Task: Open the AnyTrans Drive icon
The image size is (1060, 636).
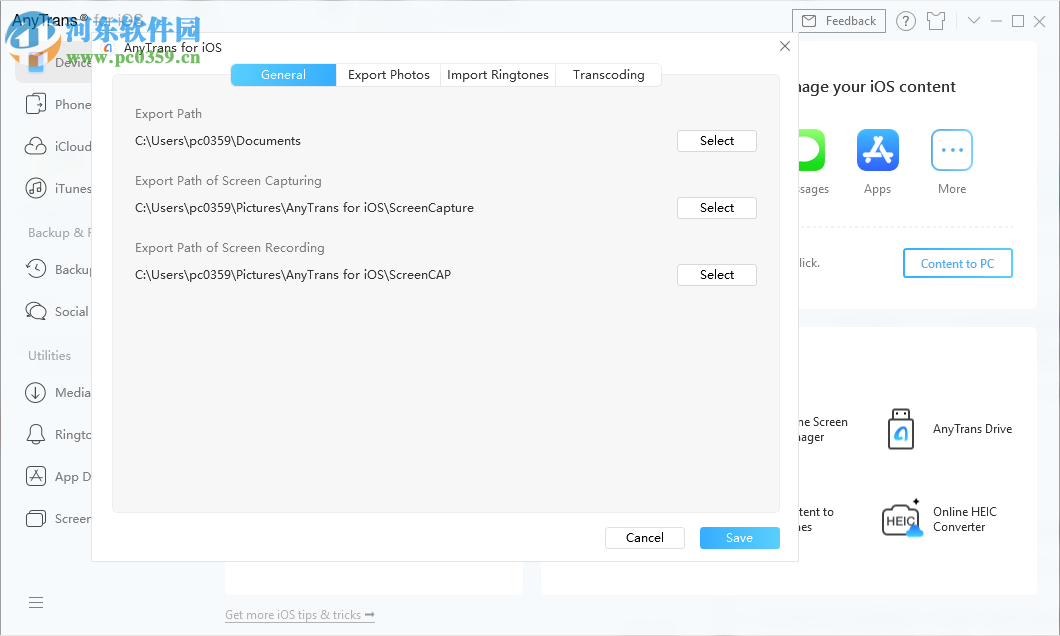Action: (901, 429)
